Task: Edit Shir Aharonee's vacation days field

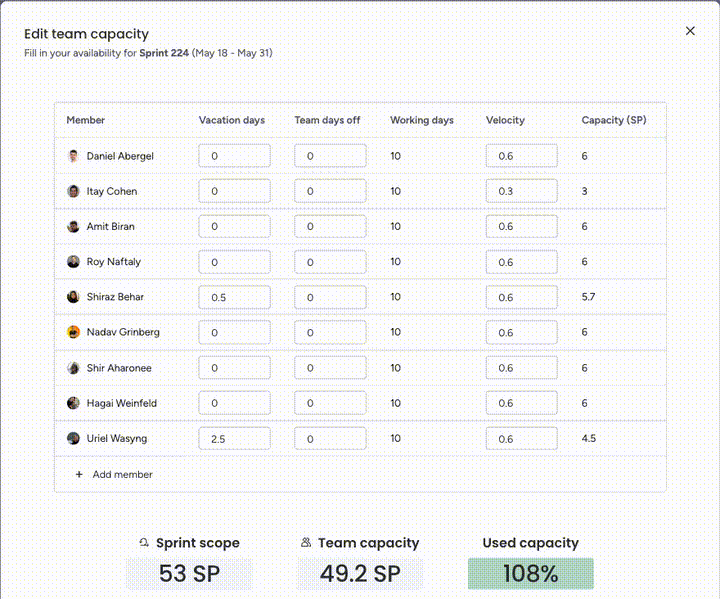Action: click(234, 367)
